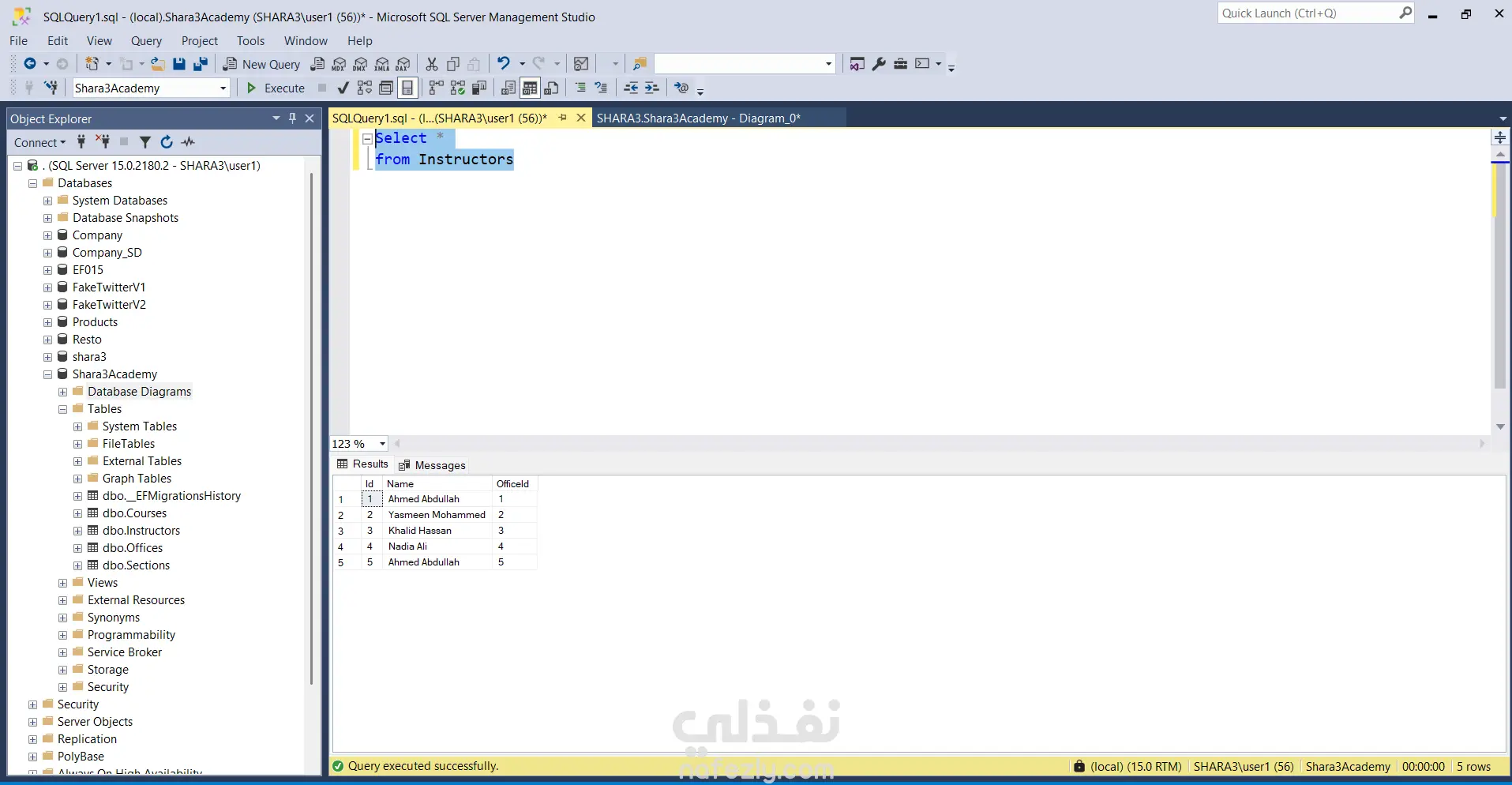Click the Open File folder icon

[158, 64]
